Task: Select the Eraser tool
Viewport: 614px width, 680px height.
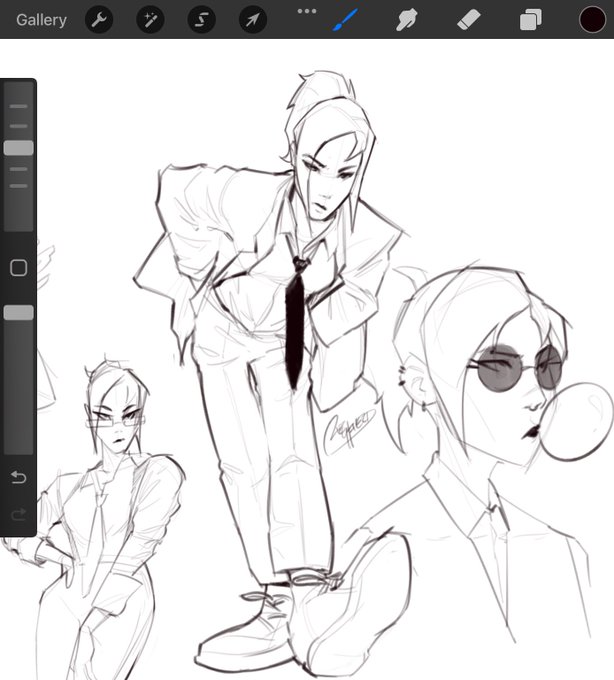Action: pos(469,20)
